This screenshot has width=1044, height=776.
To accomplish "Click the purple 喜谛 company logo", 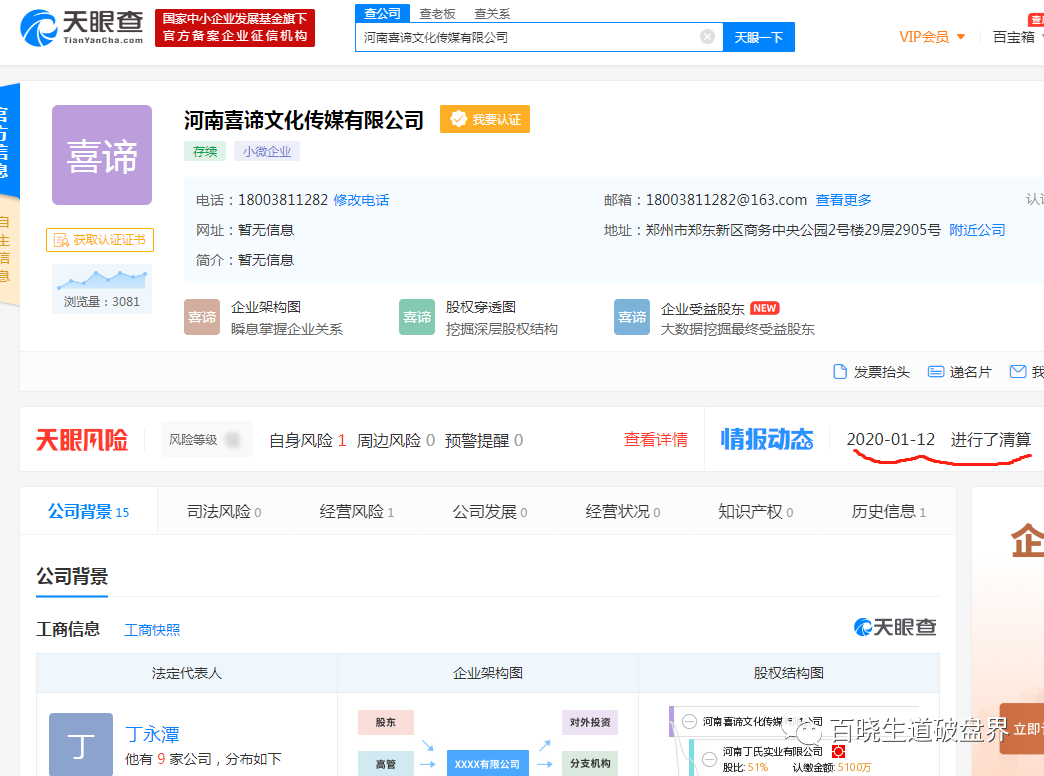I will coord(102,155).
